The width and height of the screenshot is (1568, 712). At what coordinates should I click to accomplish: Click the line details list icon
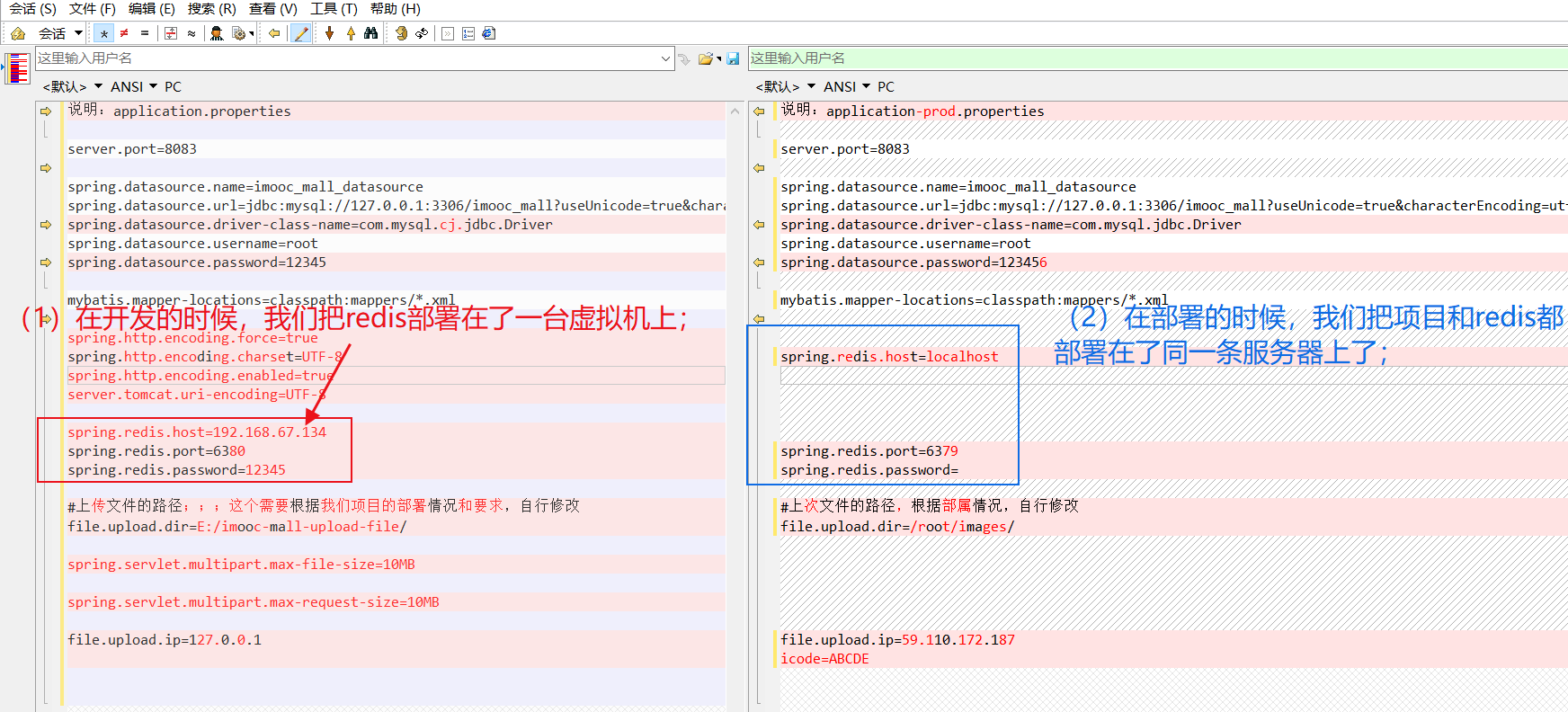pos(468,33)
